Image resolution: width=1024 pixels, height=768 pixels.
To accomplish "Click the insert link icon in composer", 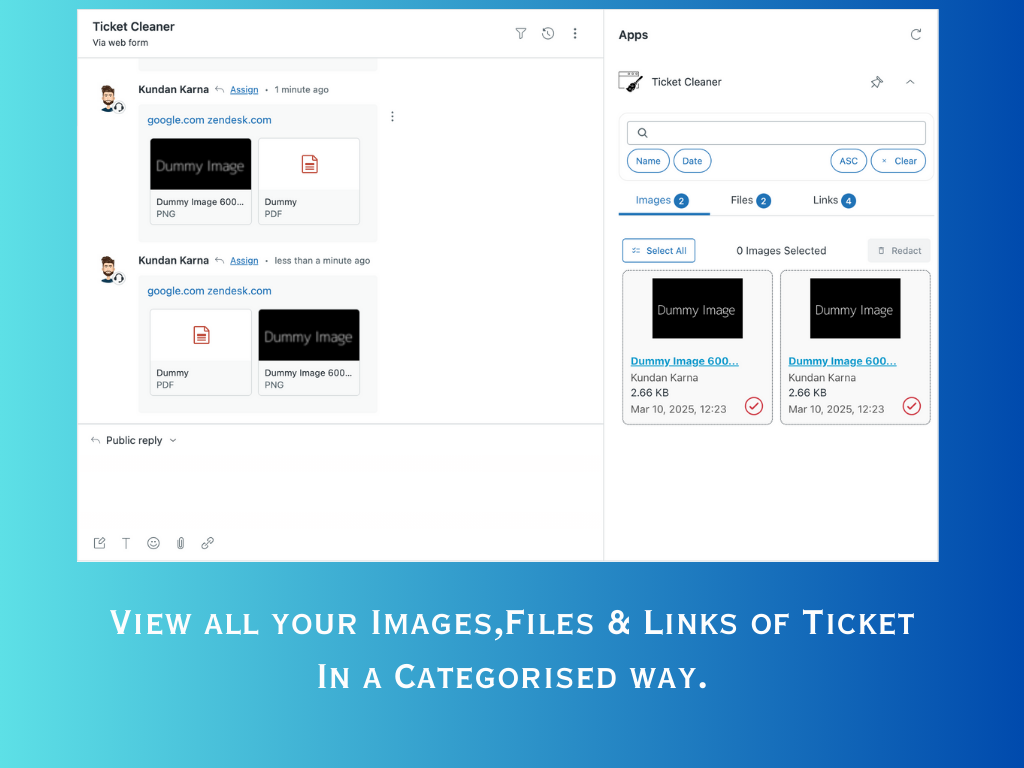I will tap(208, 543).
